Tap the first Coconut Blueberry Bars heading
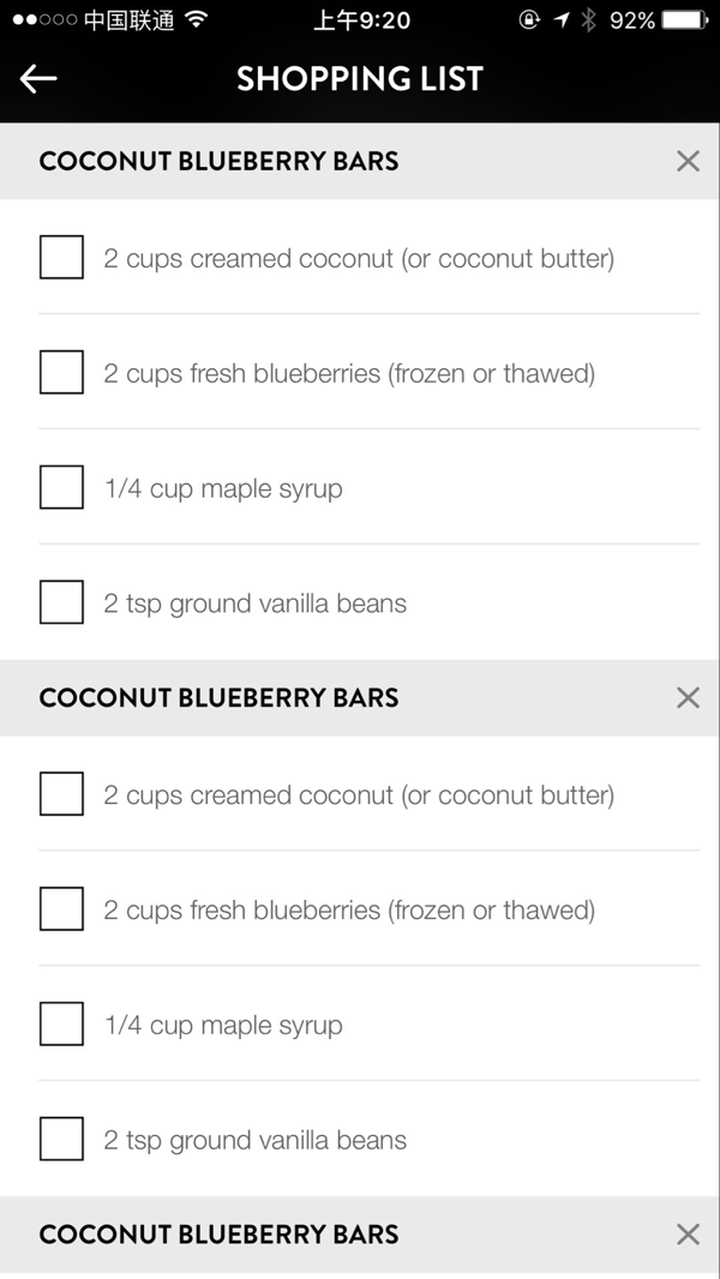Viewport: 720px width, 1279px height. tap(219, 161)
